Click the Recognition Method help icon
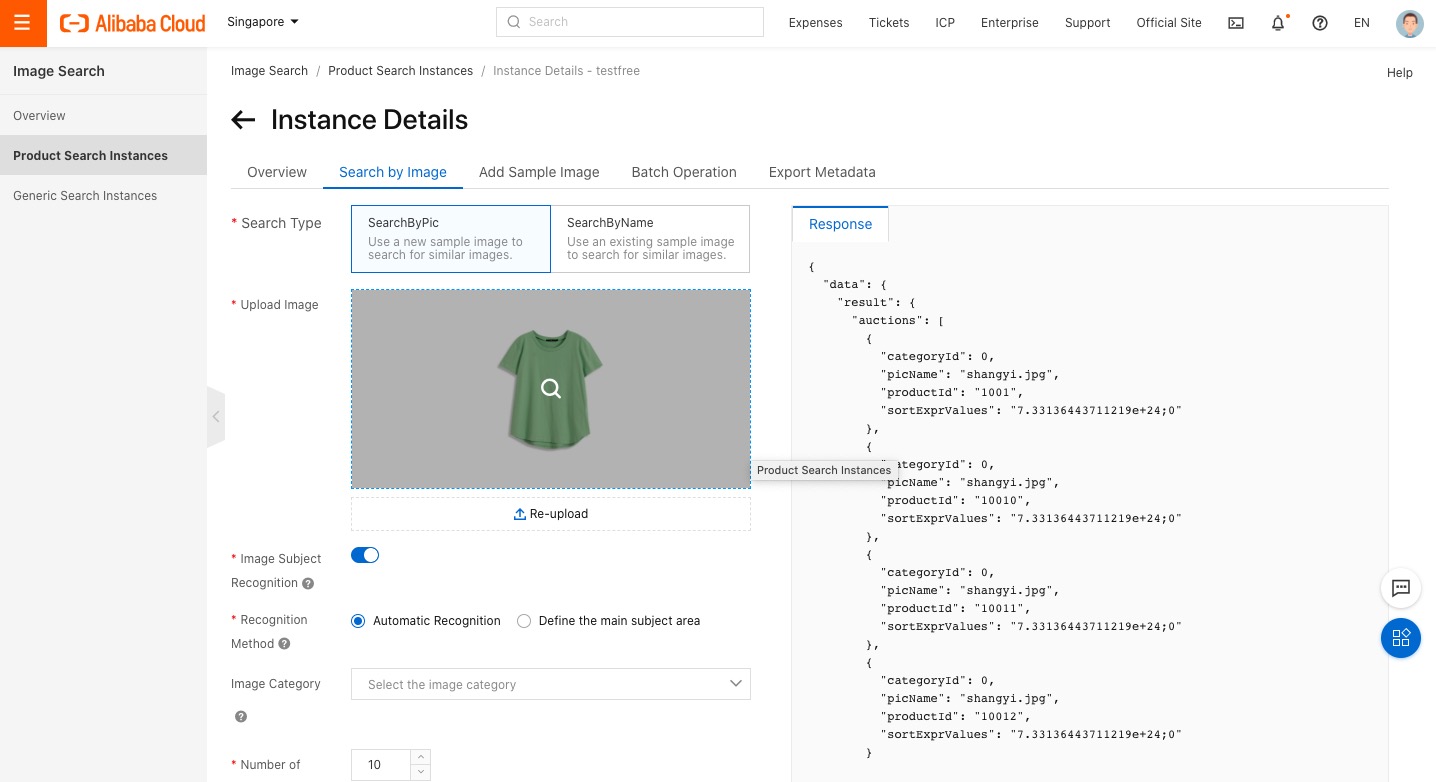Image resolution: width=1436 pixels, height=782 pixels. (284, 644)
